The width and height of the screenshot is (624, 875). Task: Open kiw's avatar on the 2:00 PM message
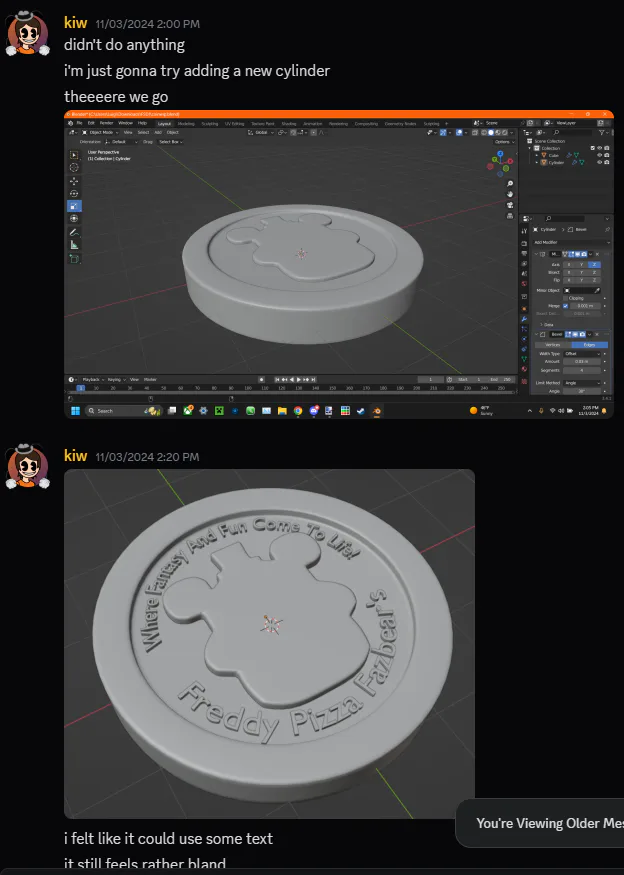[x=27, y=33]
